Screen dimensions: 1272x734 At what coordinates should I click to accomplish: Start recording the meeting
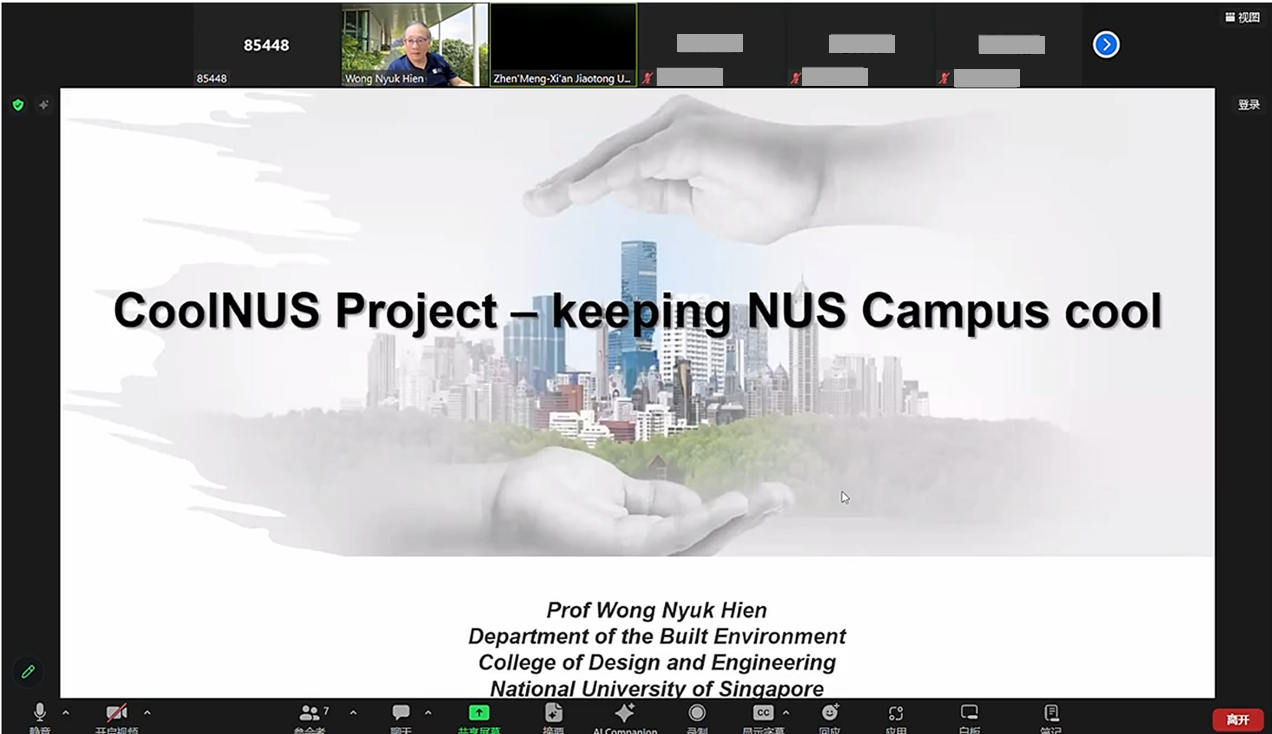coord(697,715)
